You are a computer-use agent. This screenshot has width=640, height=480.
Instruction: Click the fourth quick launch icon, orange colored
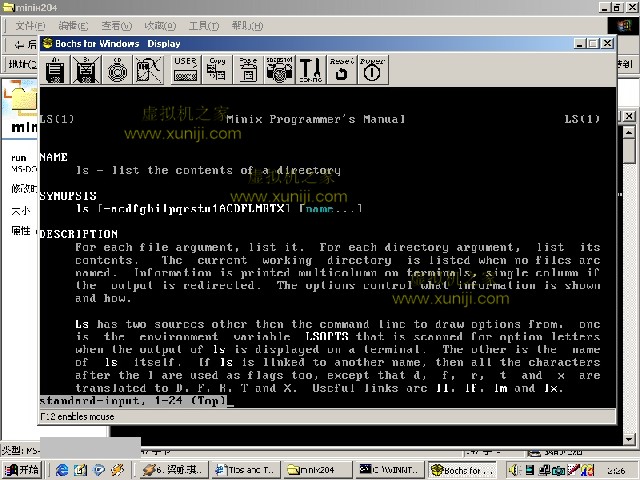(x=118, y=470)
